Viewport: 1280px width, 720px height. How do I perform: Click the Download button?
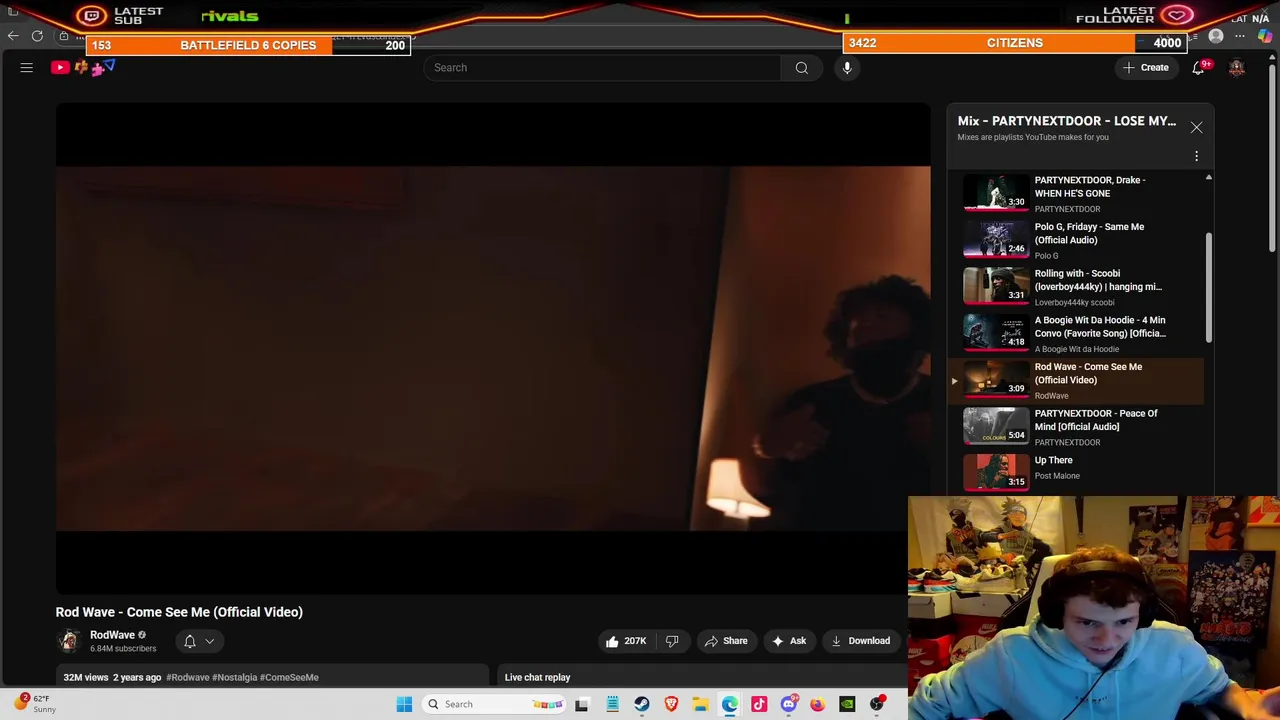pos(860,641)
